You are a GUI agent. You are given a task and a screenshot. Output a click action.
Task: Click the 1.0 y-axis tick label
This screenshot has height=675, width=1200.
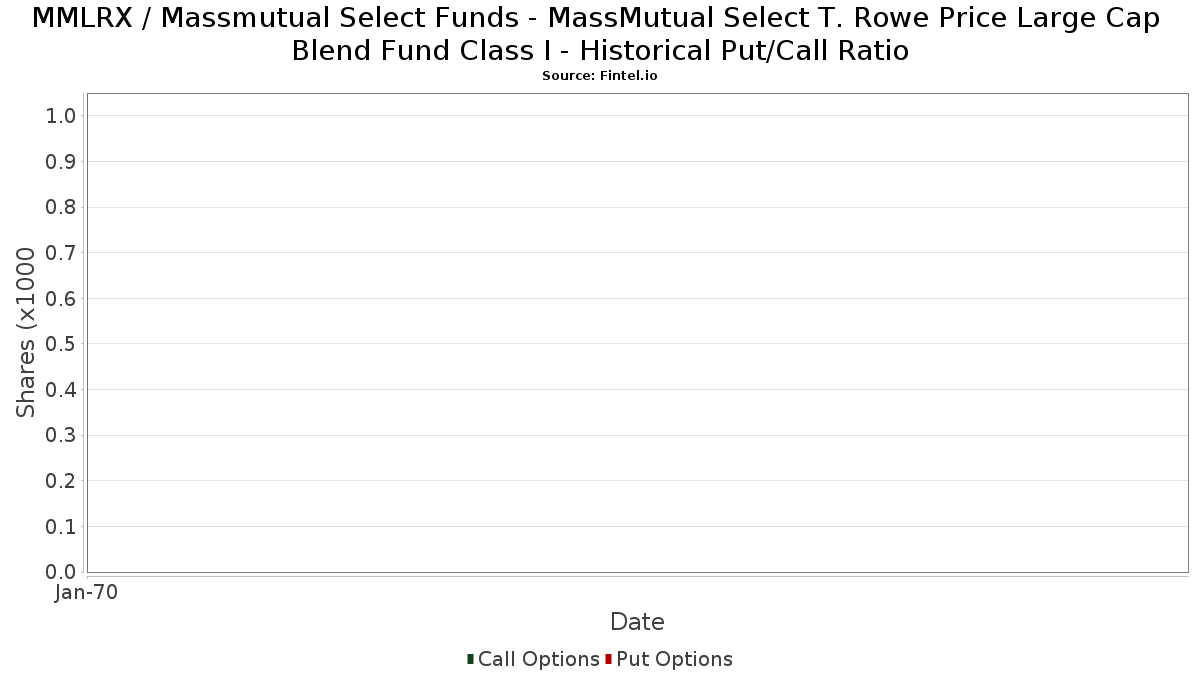pos(61,116)
